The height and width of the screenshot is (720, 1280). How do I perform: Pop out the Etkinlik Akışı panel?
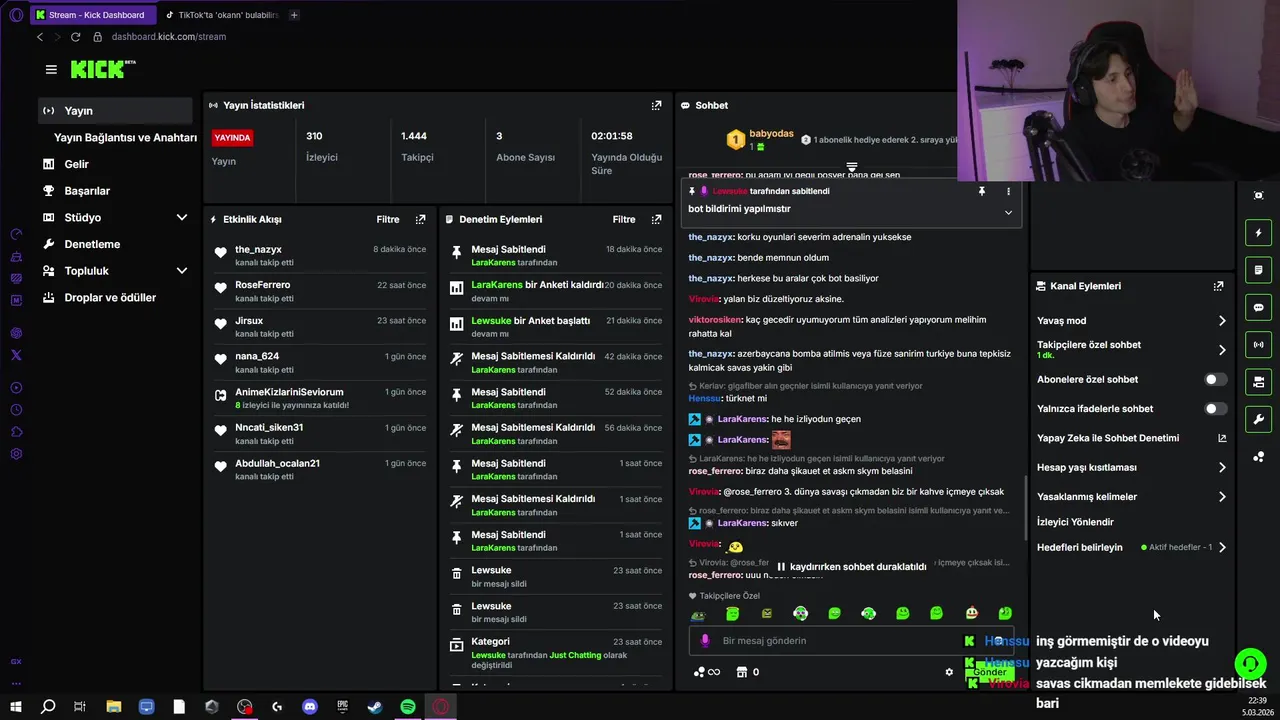(x=420, y=219)
